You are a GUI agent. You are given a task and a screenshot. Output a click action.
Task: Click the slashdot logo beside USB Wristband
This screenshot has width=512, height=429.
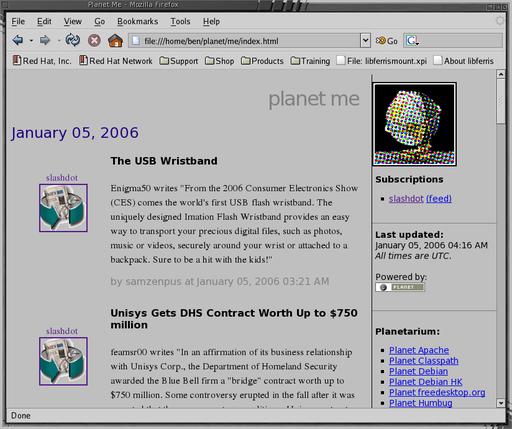63,208
